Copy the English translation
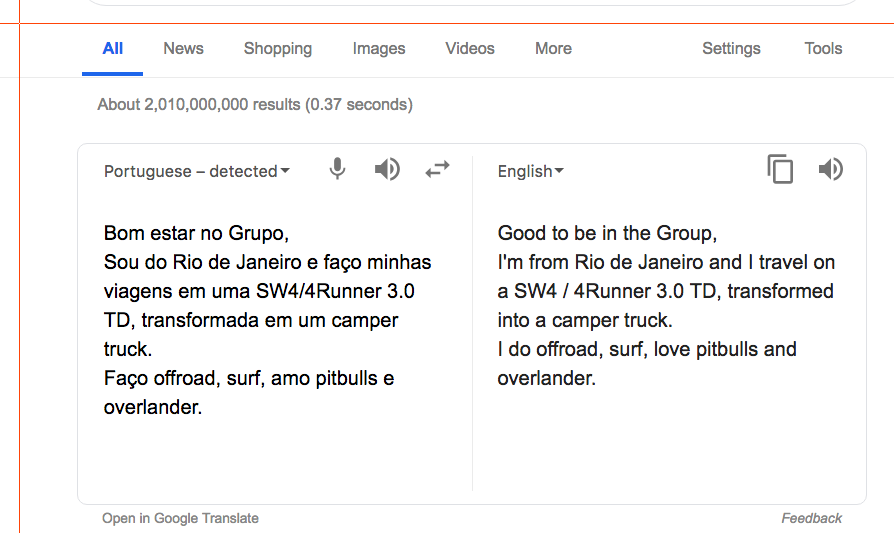894x533 pixels. 780,170
